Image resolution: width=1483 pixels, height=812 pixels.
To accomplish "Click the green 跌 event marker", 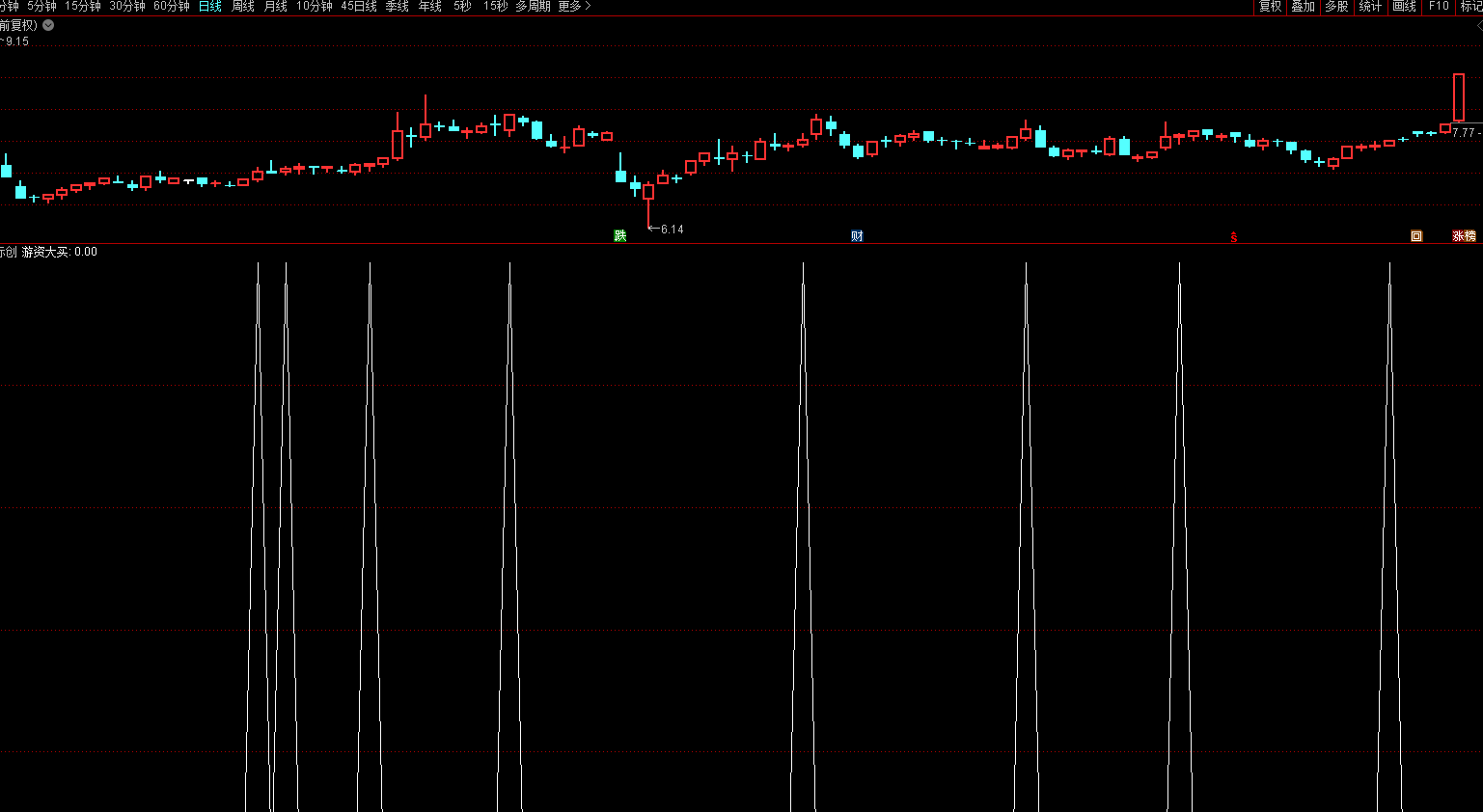I will click(x=620, y=236).
